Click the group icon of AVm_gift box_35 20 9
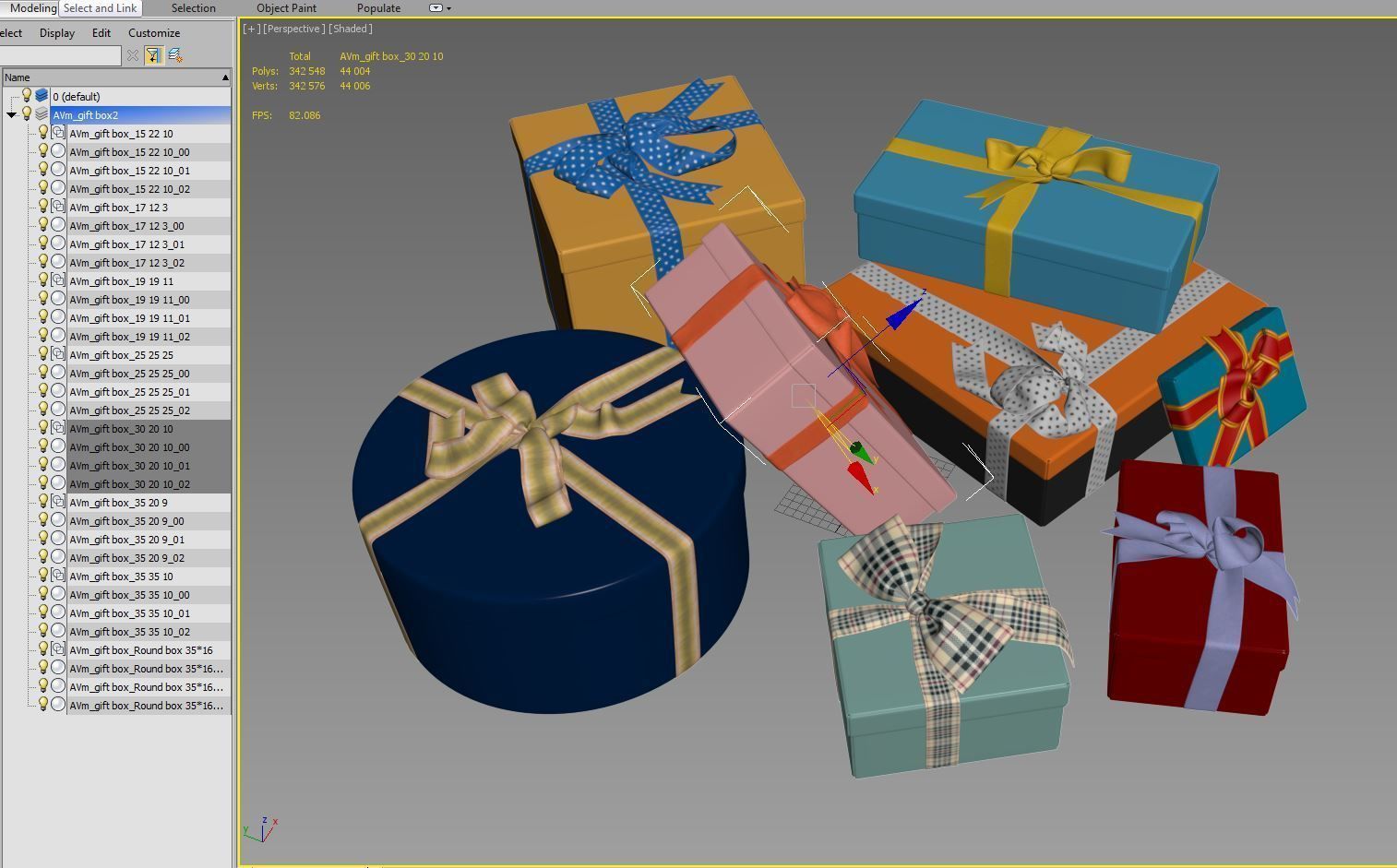This screenshot has height=868, width=1397. tap(58, 502)
